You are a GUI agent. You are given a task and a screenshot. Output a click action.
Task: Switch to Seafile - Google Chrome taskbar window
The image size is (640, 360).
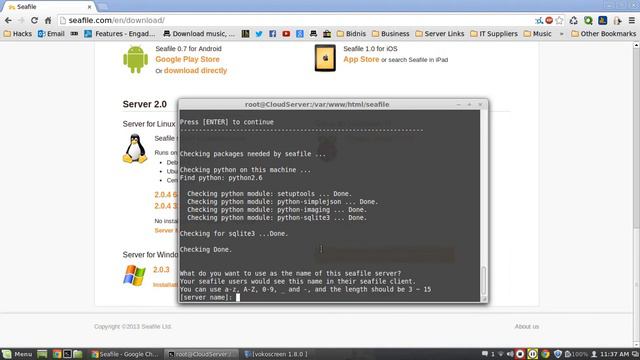124,354
